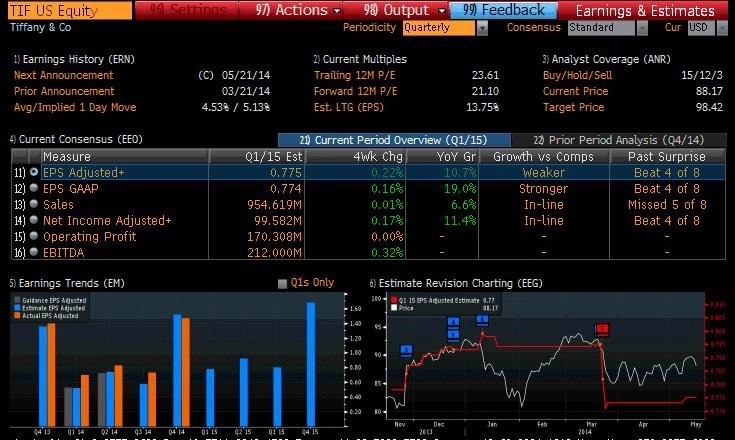
Task: Click the orange Actual EPS Adjusted legend swatch
Action: pyautogui.click(x=17, y=315)
